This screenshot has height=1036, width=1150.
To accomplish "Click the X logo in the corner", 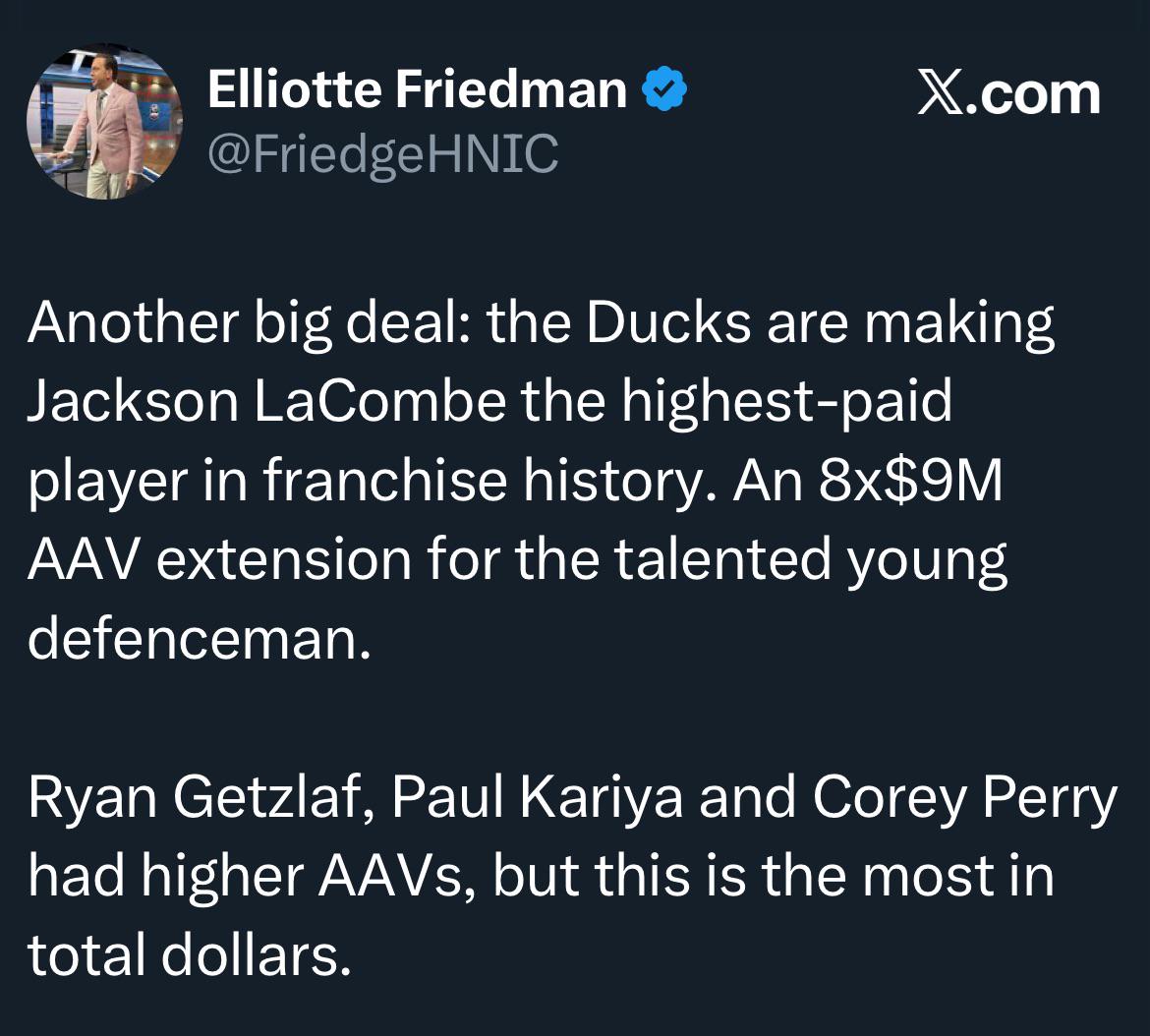I will point(941,94).
